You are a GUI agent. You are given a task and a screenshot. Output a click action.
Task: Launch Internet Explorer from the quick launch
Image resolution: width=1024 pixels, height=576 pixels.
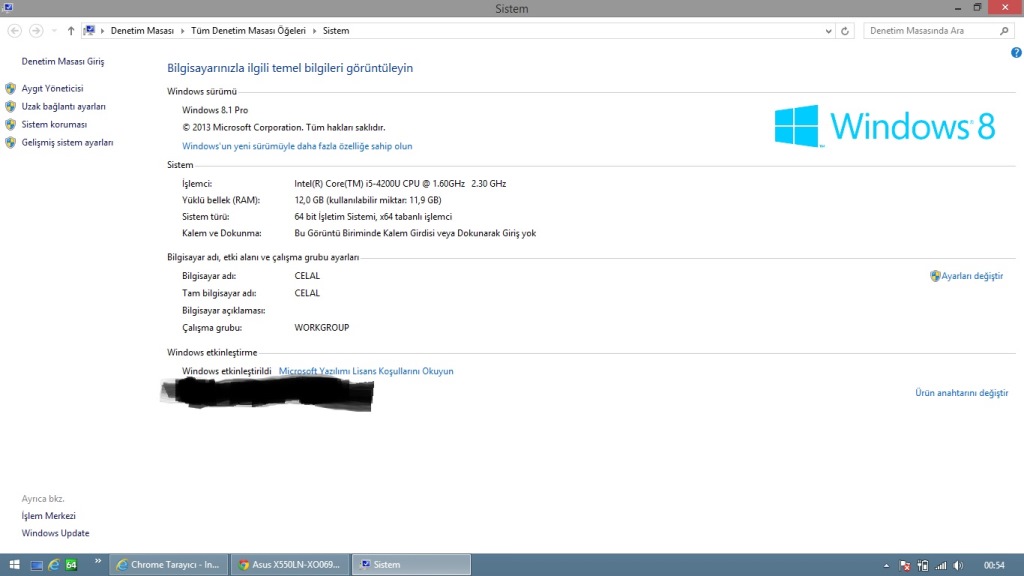coord(54,565)
